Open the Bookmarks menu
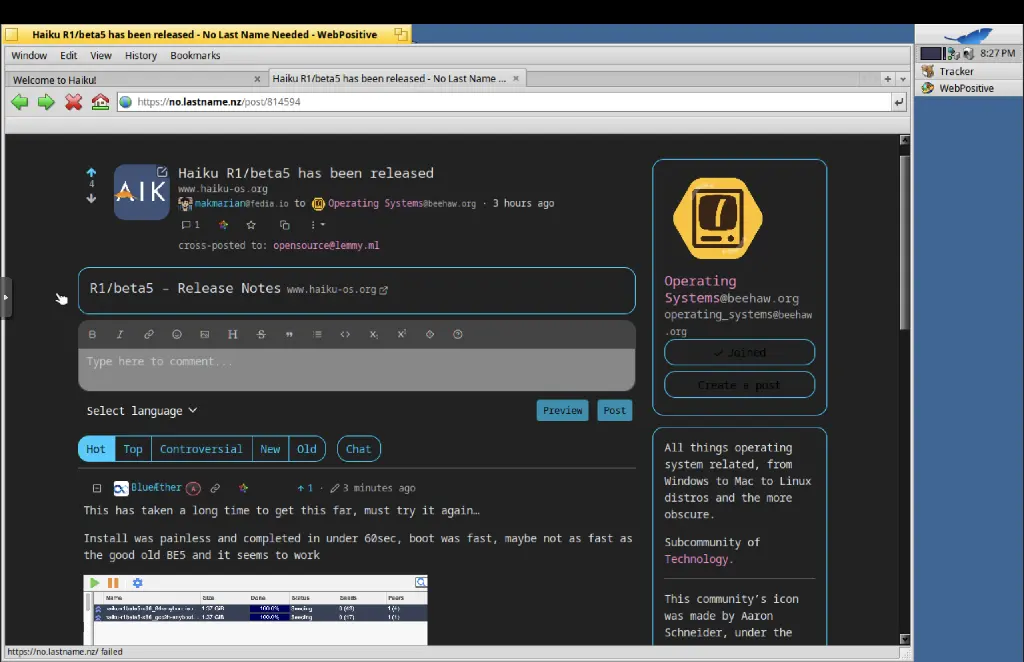 (x=195, y=55)
